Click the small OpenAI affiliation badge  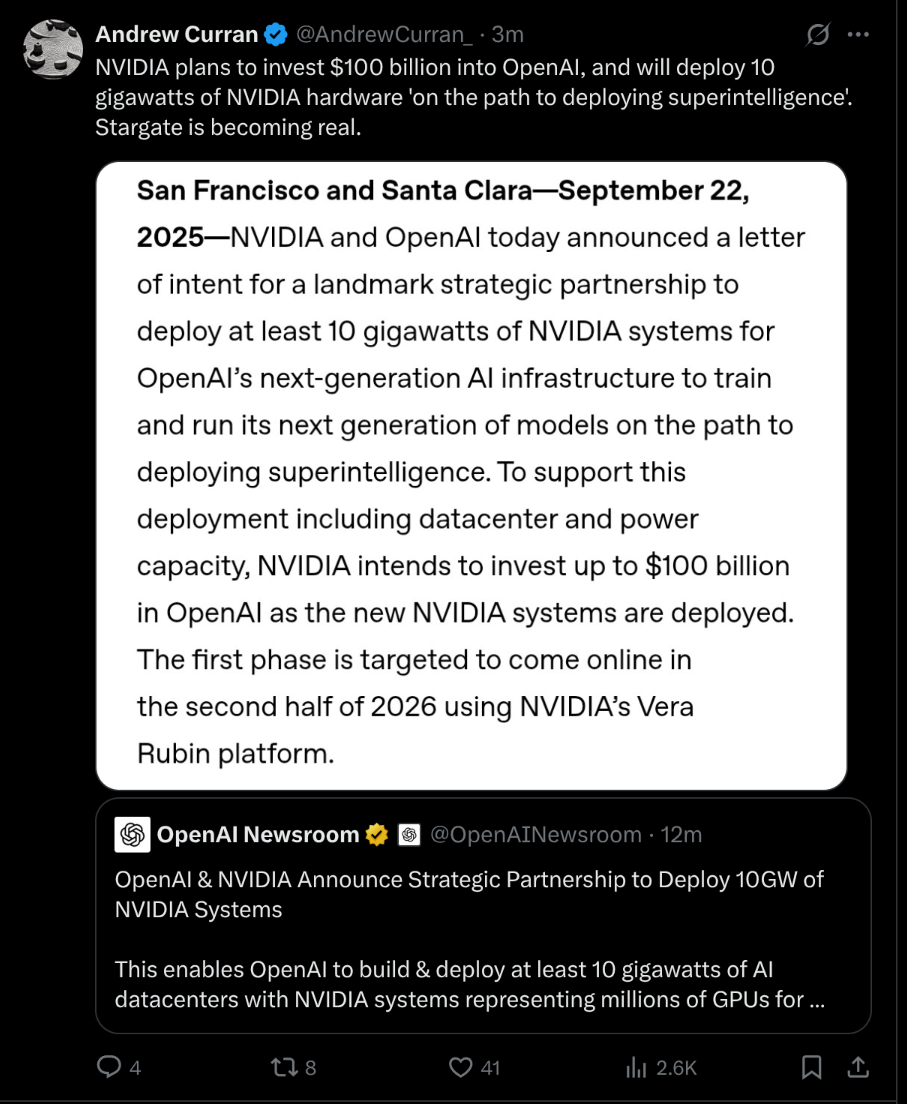pos(408,834)
